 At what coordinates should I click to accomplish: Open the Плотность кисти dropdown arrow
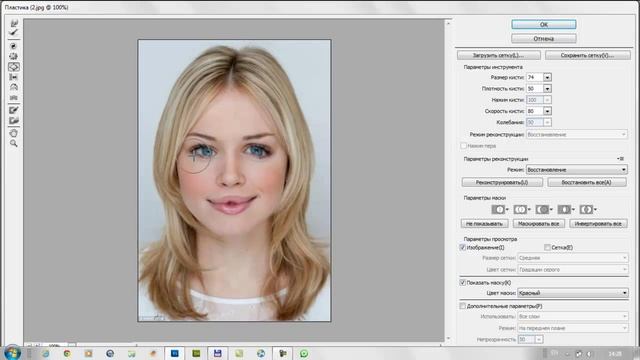[x=547, y=89]
